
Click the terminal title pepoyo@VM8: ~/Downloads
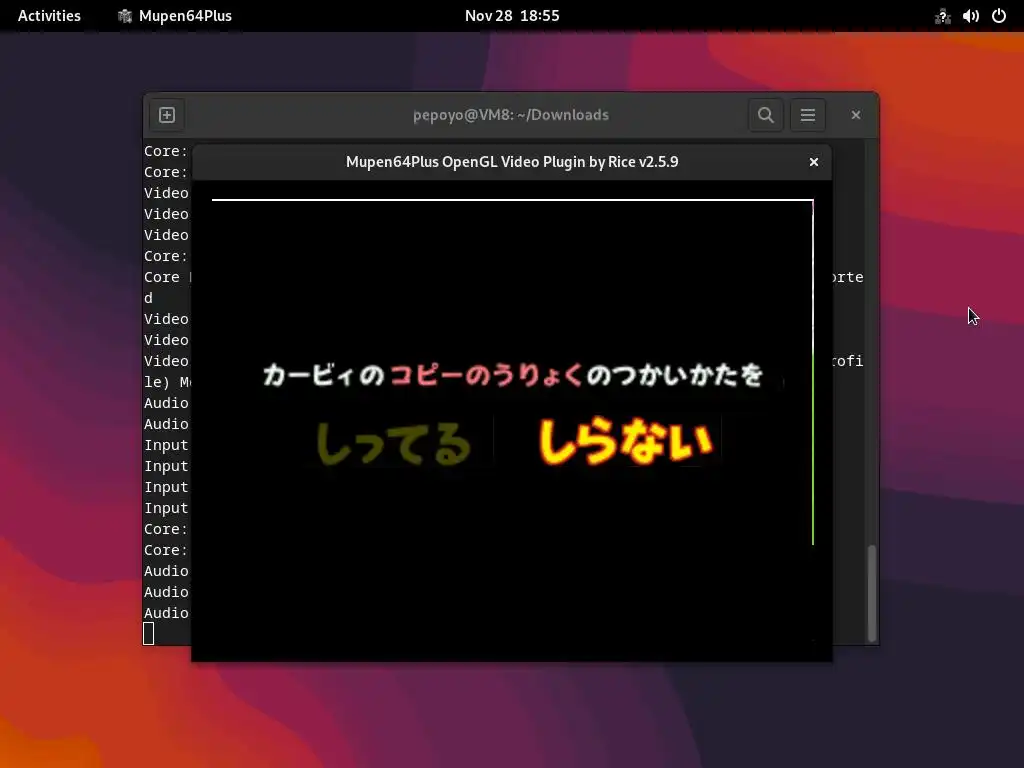pyautogui.click(x=511, y=115)
